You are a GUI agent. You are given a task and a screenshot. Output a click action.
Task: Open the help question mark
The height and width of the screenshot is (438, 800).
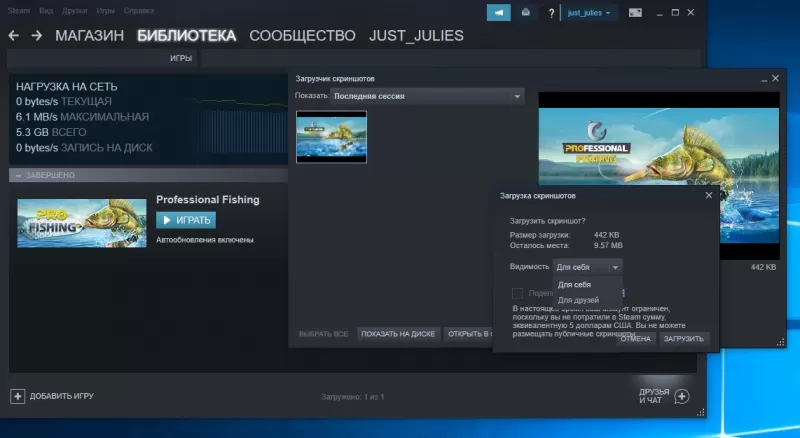pos(551,13)
